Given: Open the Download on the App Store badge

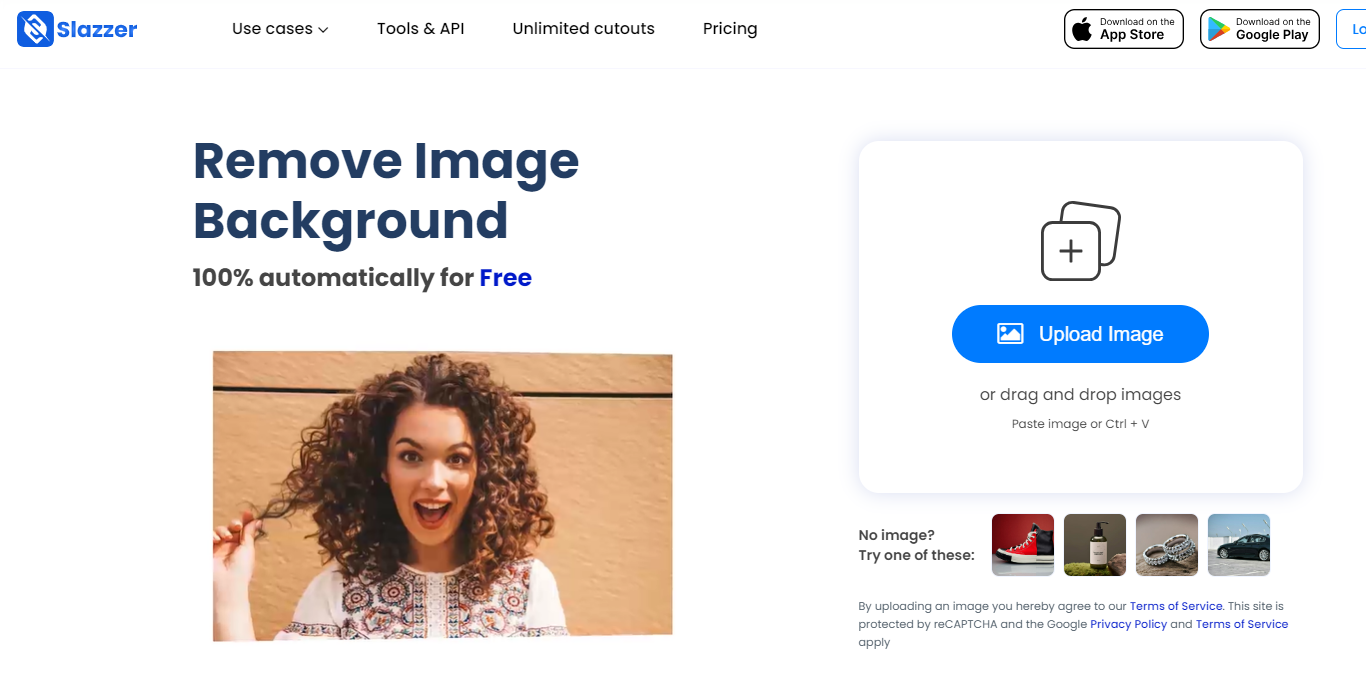Looking at the screenshot, I should [1124, 29].
